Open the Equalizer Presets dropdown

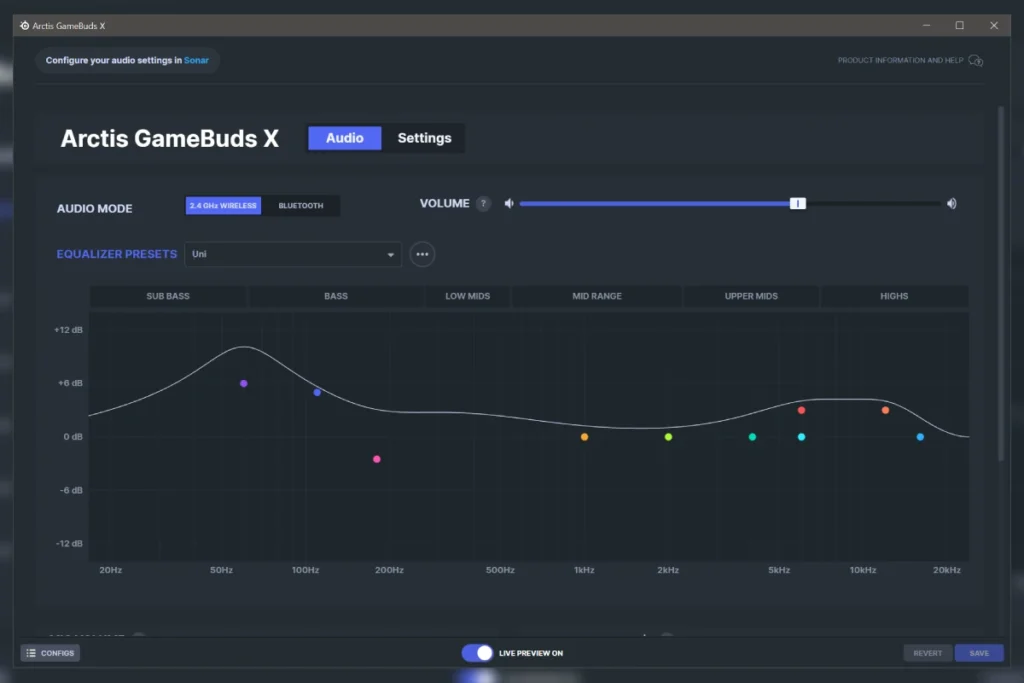click(292, 254)
